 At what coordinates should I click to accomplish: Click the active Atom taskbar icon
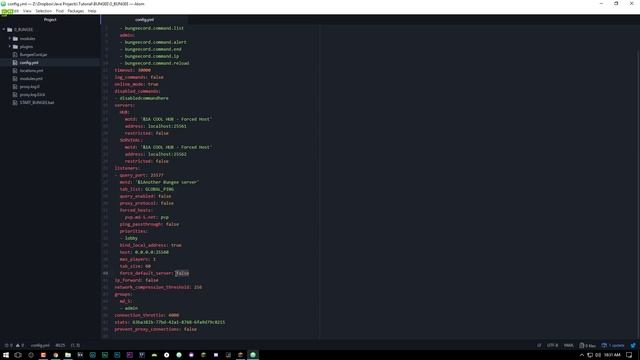[253, 355]
